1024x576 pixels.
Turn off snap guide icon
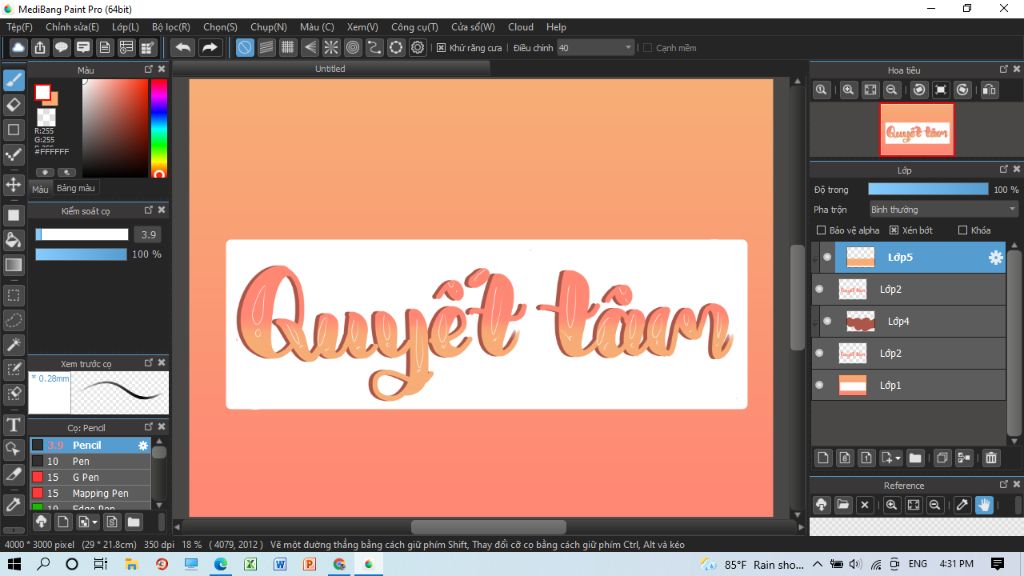(244, 48)
